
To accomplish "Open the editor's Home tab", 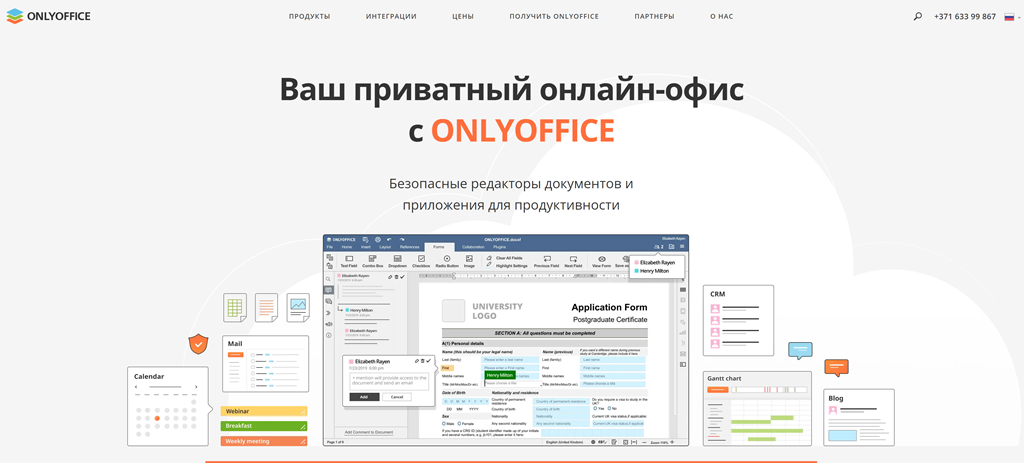I will pos(347,247).
